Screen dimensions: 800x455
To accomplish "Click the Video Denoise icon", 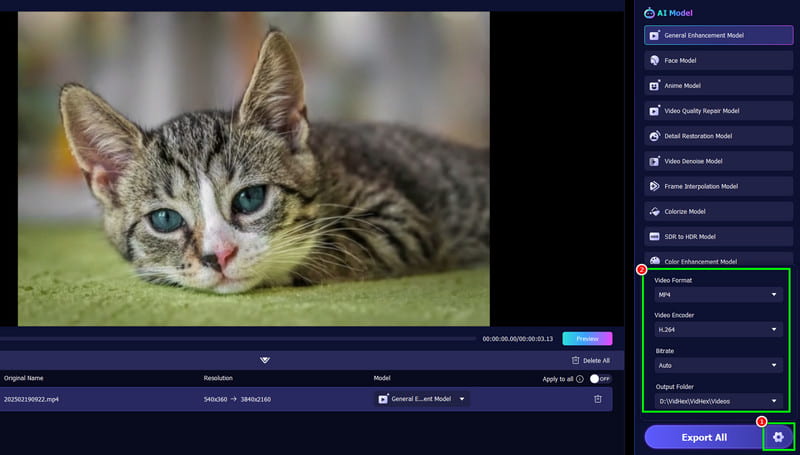I will pyautogui.click(x=654, y=161).
